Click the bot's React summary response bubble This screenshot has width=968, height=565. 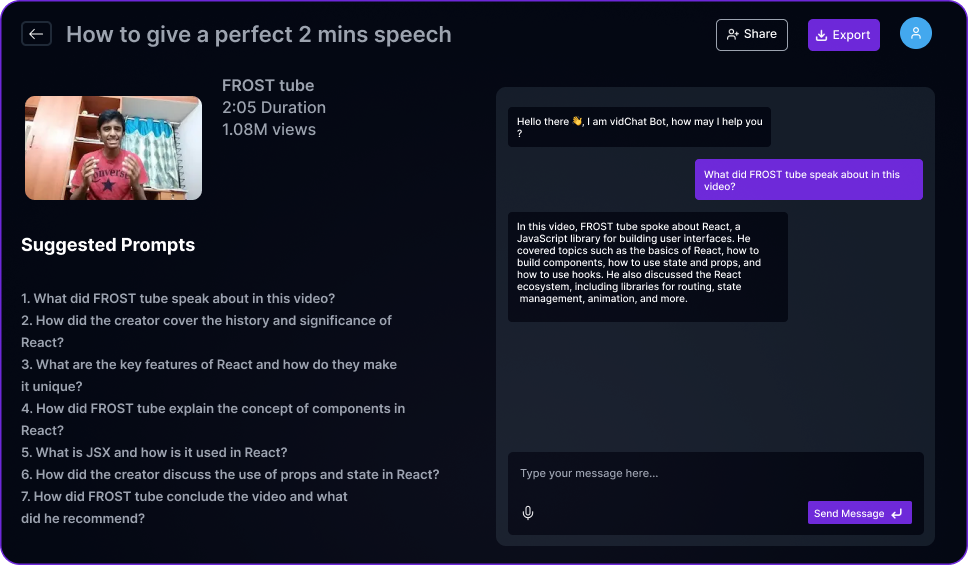[648, 267]
